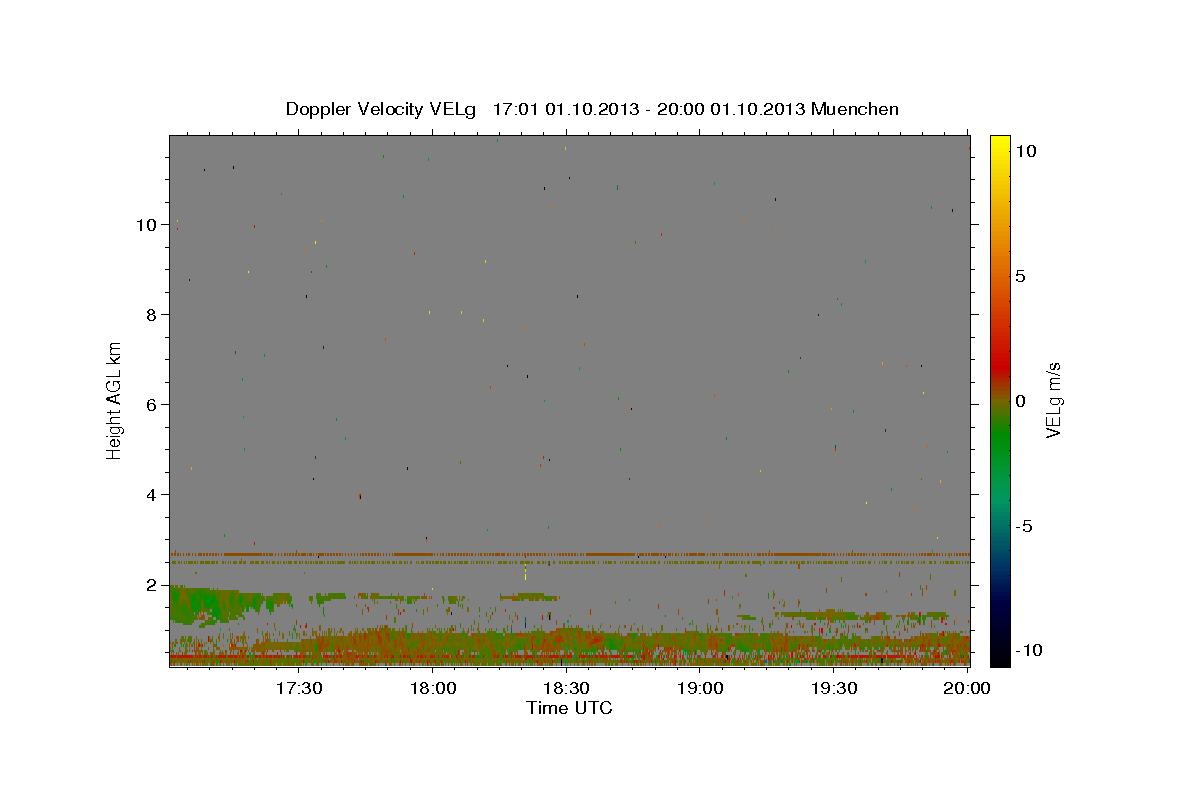Click the 'Height AGL km' axis label

click(115, 399)
